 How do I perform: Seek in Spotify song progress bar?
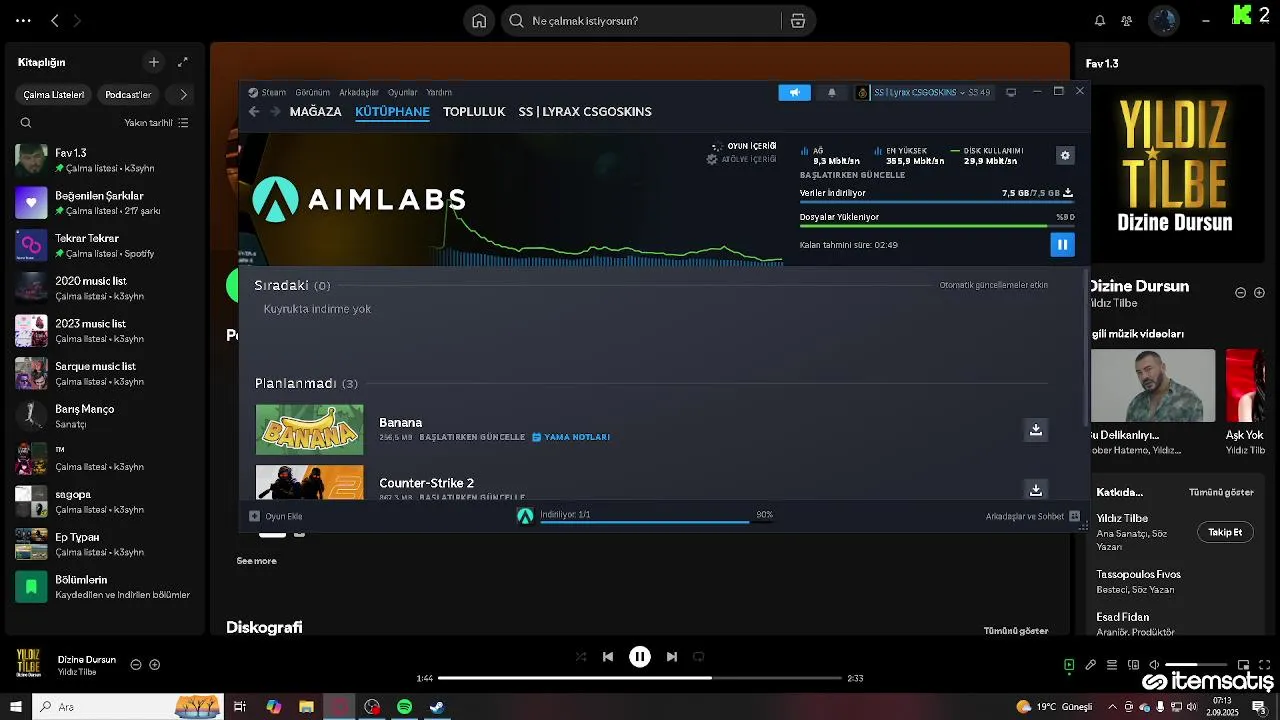click(640, 678)
